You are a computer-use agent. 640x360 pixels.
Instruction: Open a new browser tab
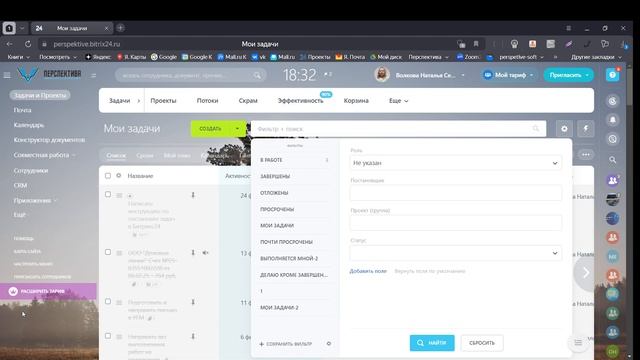(120, 28)
